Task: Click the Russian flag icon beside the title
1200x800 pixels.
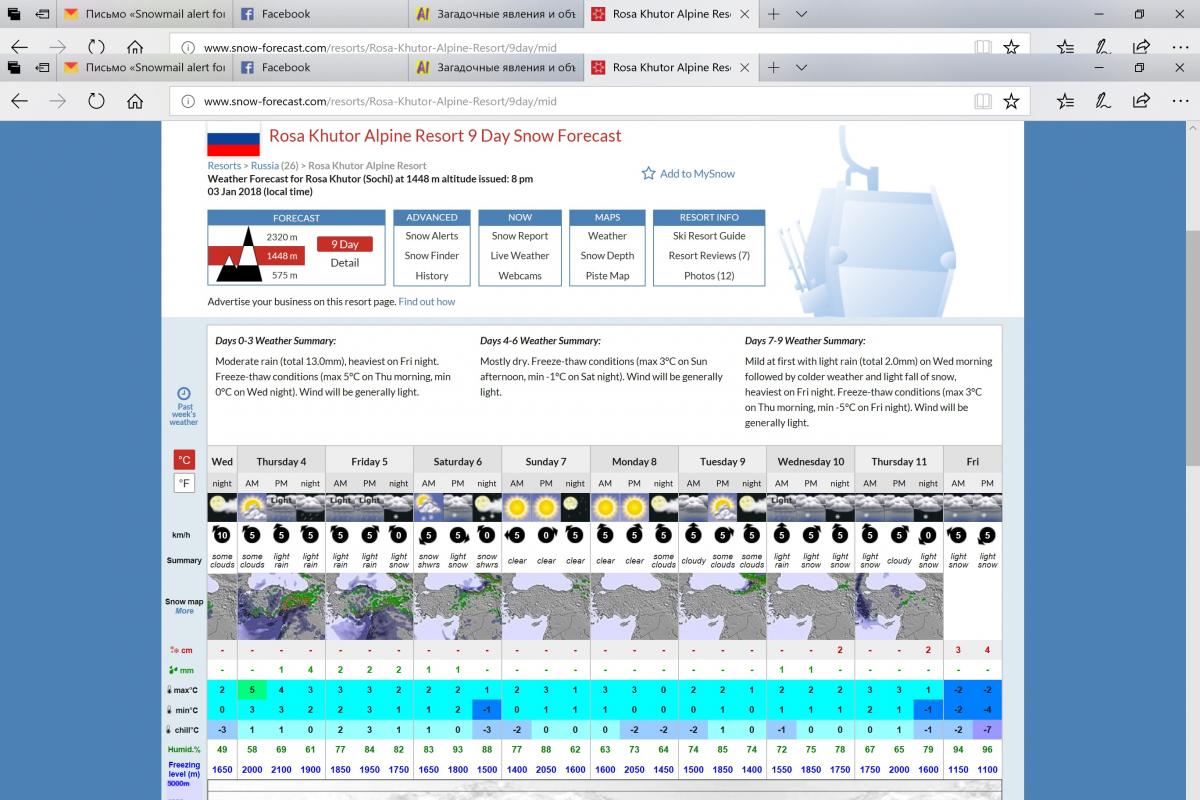Action: tap(233, 139)
